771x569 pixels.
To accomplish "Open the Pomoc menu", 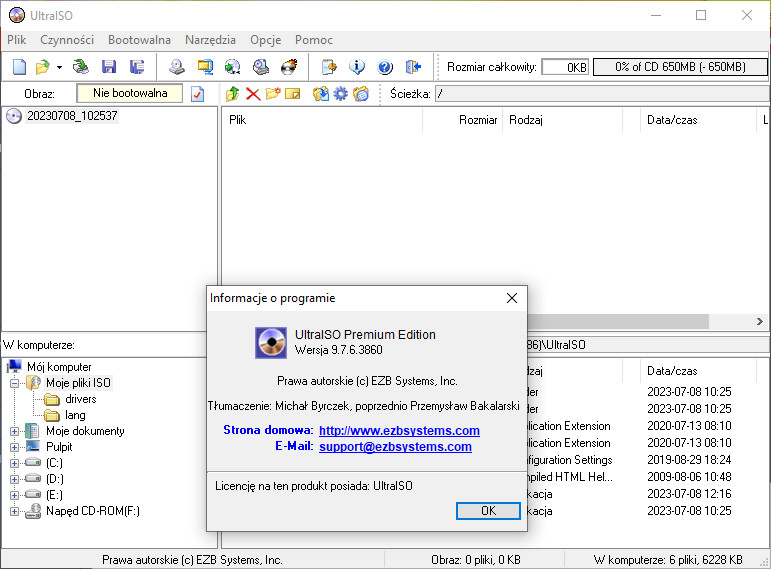I will tap(314, 40).
